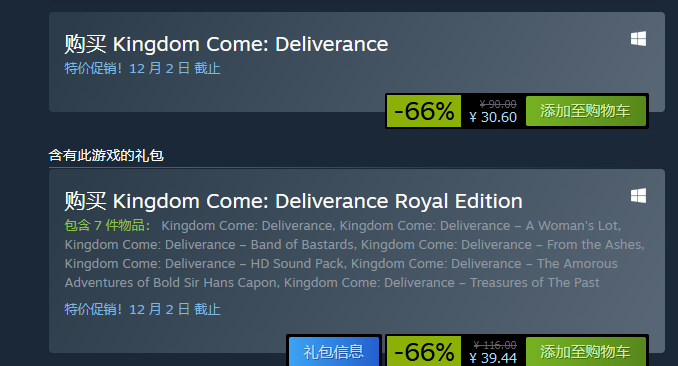Click the Windows icon in the base game box
Screen dimensions: 678x366
[638, 39]
